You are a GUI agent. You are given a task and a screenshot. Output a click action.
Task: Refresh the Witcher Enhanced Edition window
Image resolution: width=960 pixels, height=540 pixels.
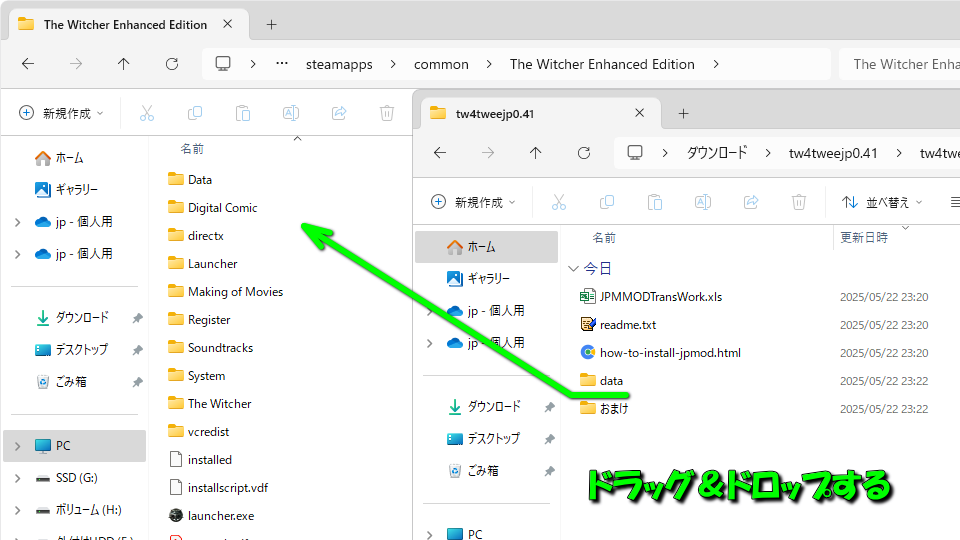tap(172, 64)
